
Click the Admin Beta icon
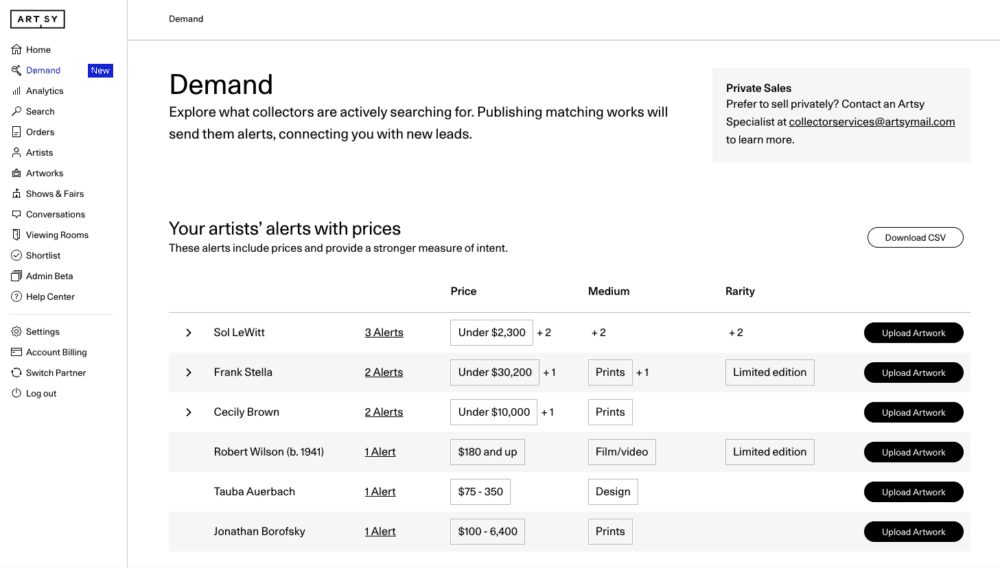tap(17, 276)
